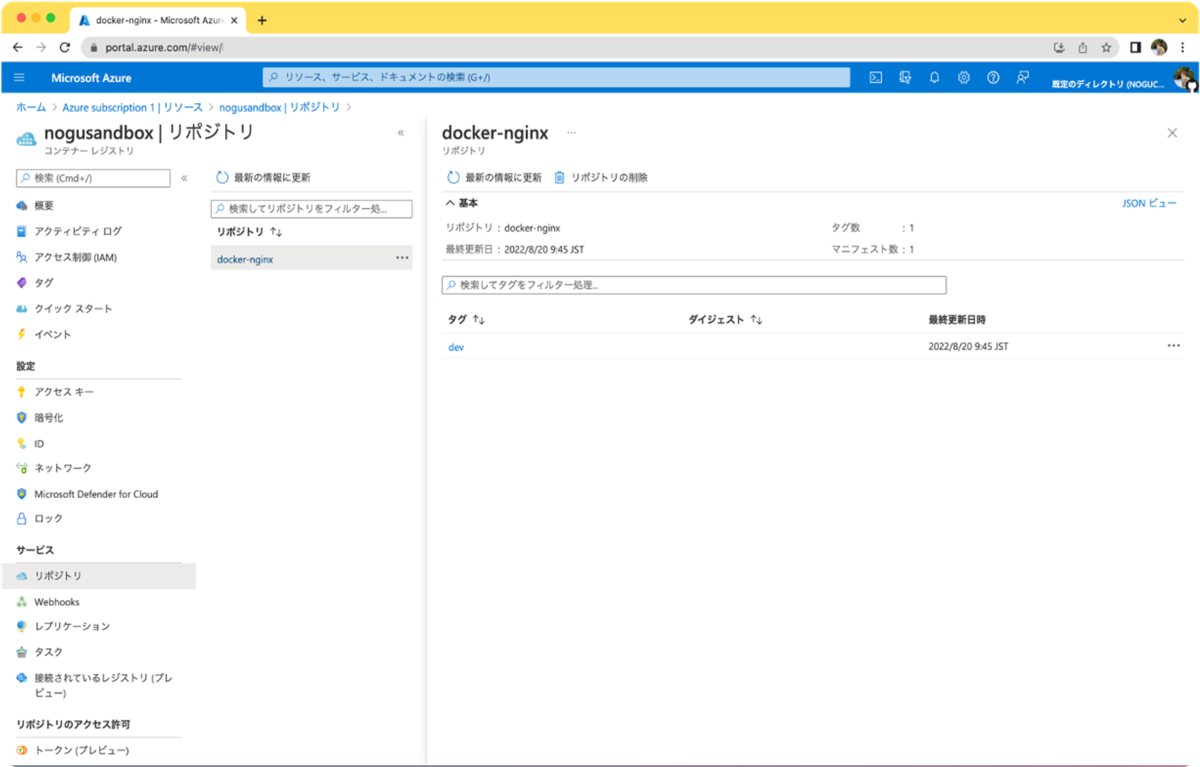The image size is (1200, 767).
Task: Click the Microsoft Azure logo text
Action: [91, 78]
